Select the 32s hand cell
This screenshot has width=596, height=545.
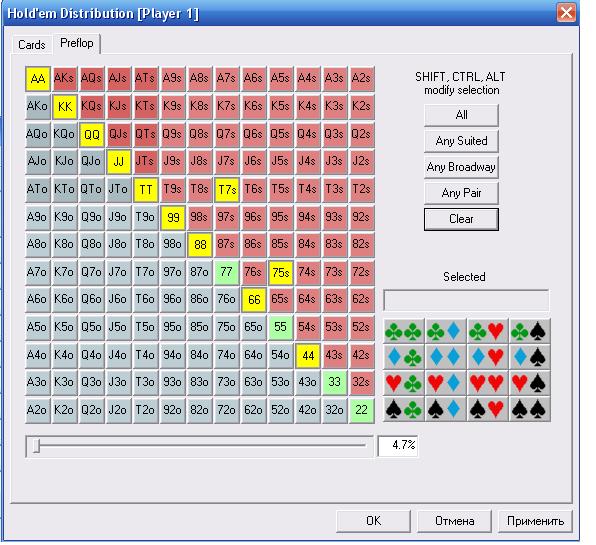pos(361,382)
